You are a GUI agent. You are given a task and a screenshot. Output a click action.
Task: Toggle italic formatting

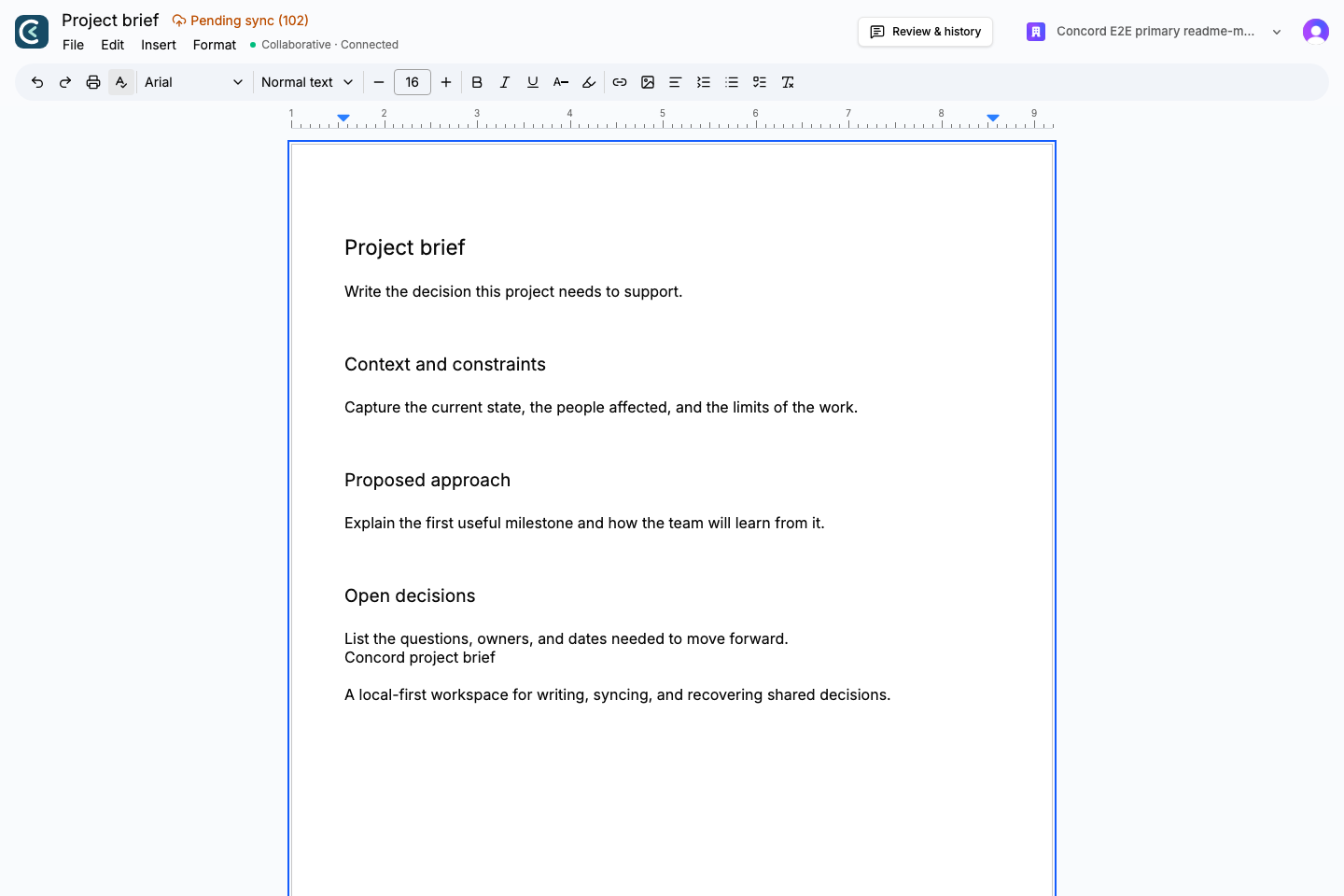pyautogui.click(x=505, y=82)
